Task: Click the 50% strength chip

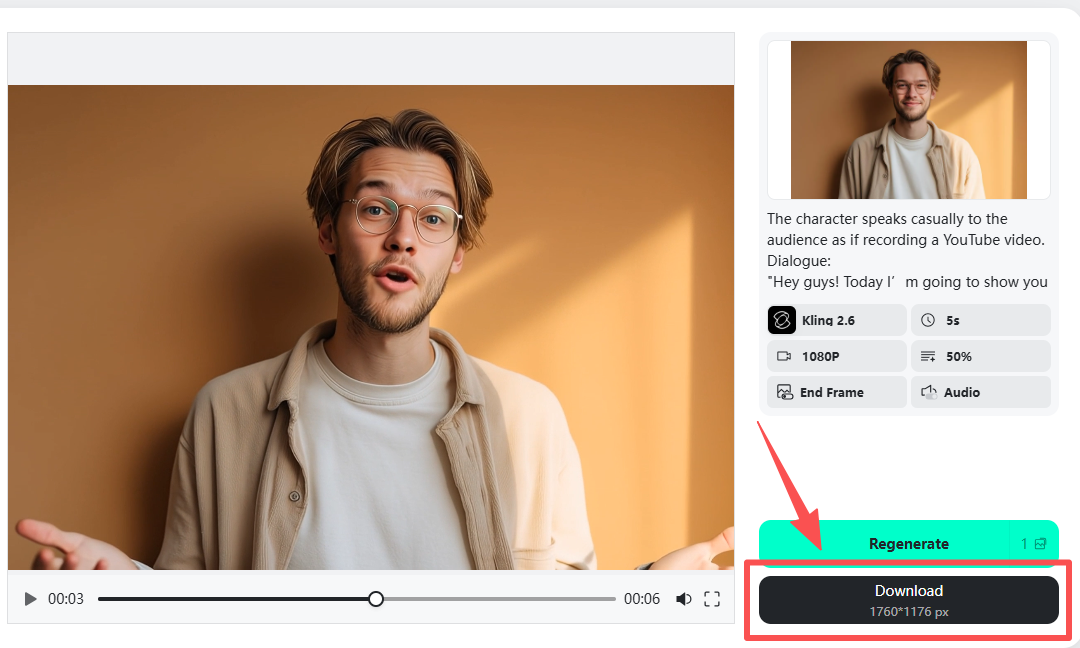Action: [x=980, y=356]
